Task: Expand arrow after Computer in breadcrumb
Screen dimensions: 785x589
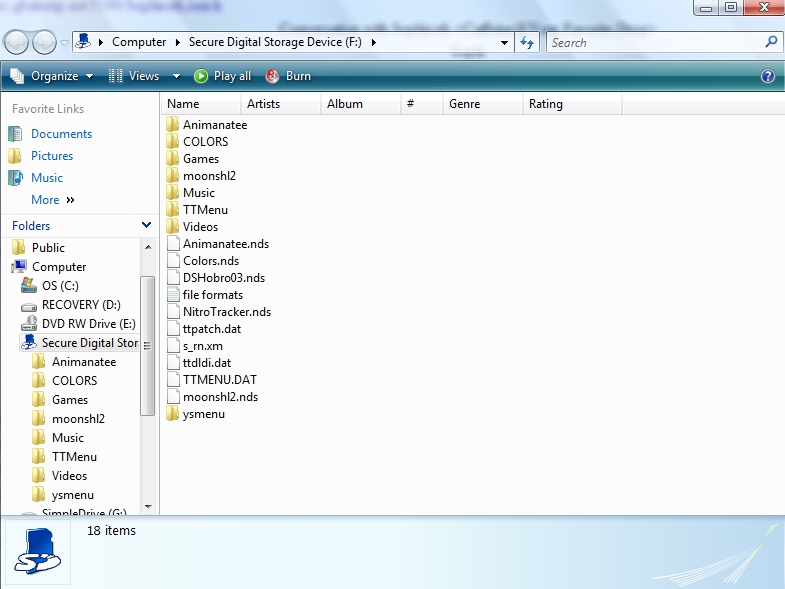Action: [x=178, y=43]
